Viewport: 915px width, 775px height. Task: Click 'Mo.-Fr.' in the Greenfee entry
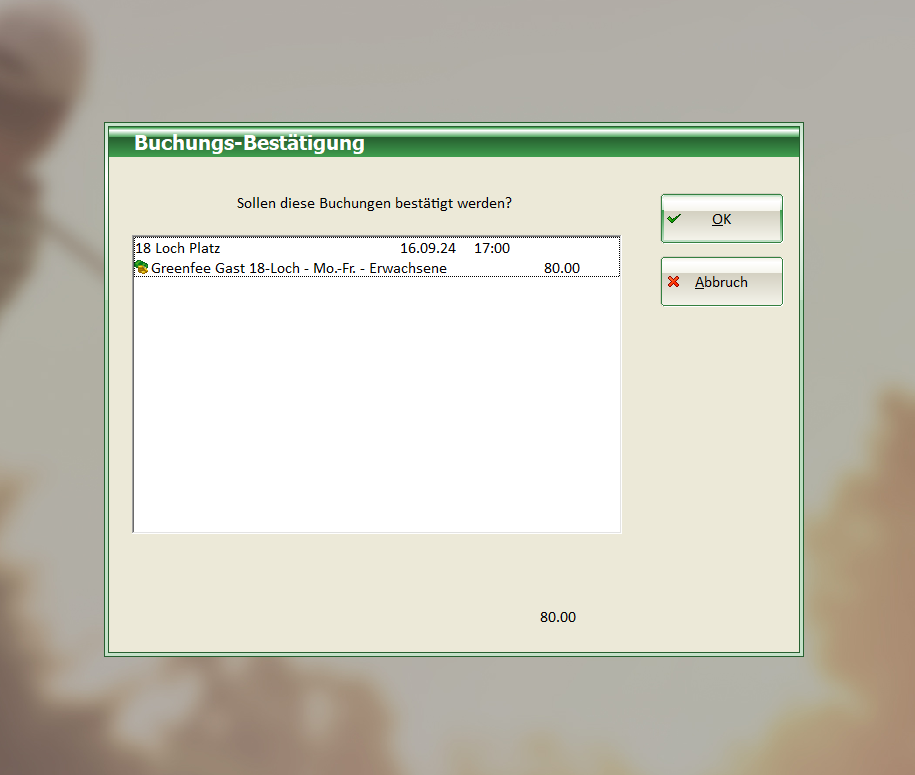click(337, 268)
